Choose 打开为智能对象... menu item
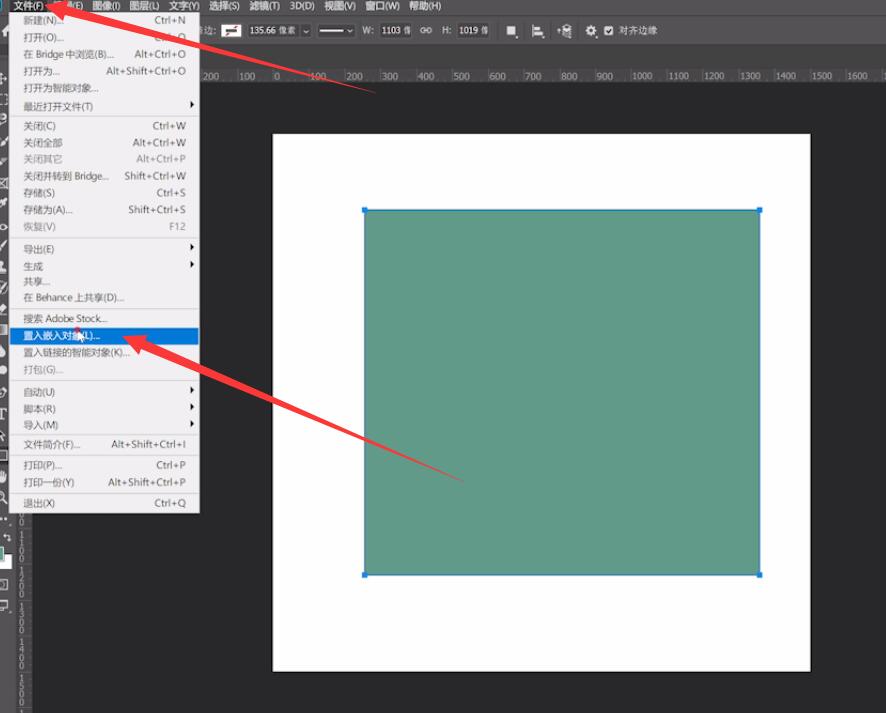Image resolution: width=886 pixels, height=713 pixels. (105, 88)
